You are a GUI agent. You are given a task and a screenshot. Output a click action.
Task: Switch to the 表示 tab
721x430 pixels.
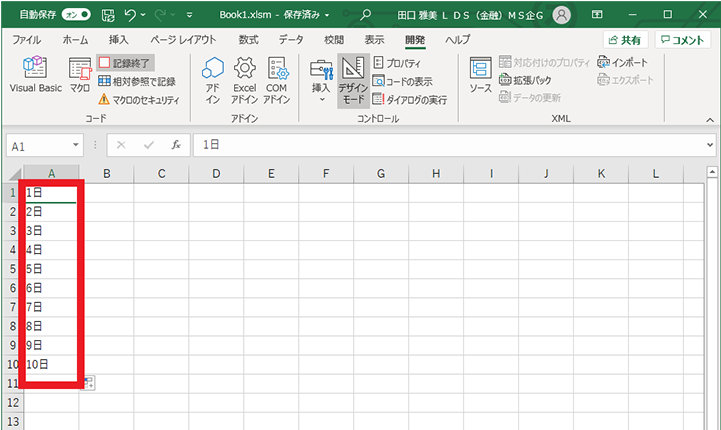tap(374, 40)
